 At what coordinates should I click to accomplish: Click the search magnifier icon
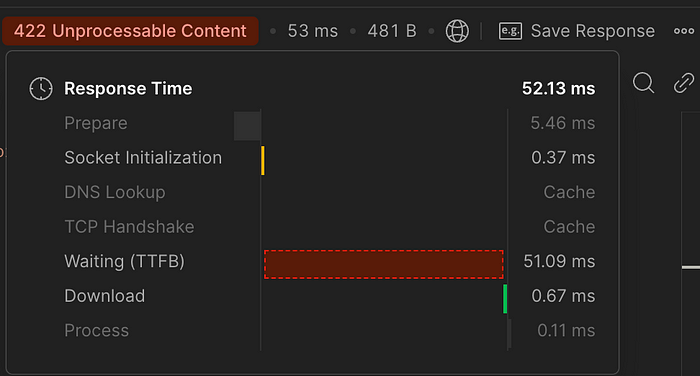(x=643, y=83)
